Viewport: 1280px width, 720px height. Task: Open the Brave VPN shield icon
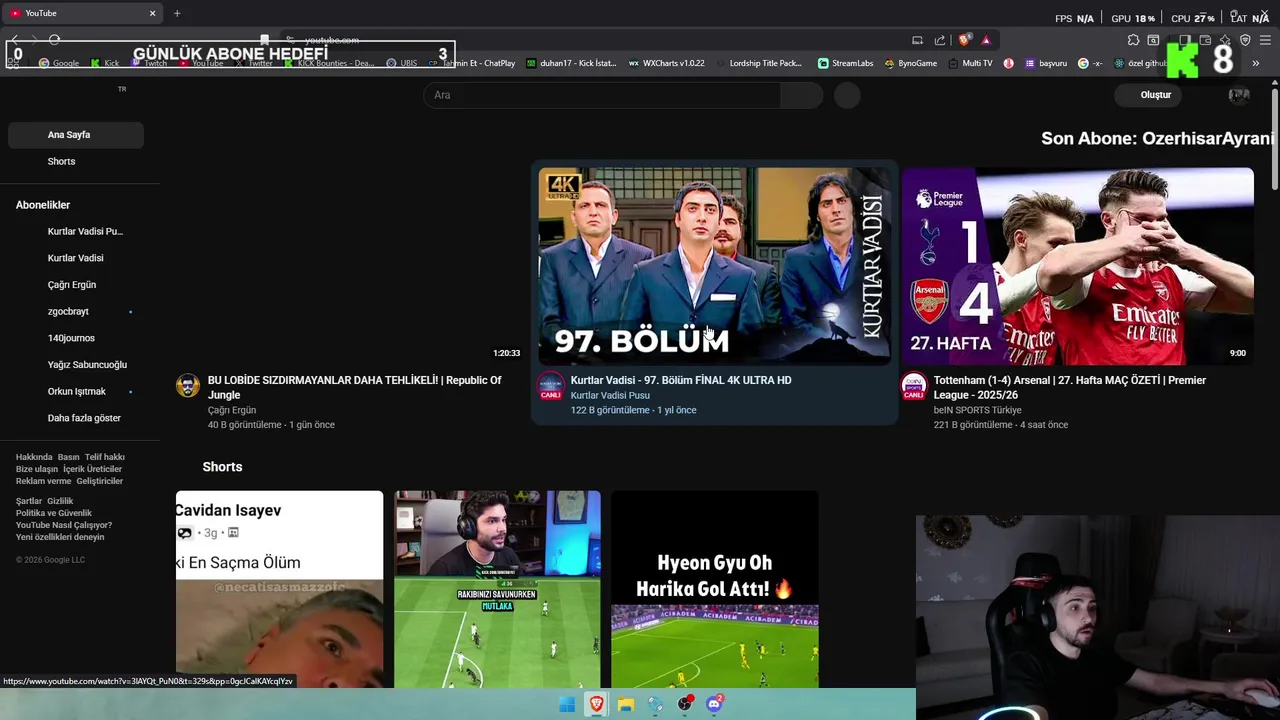[x=1245, y=40]
